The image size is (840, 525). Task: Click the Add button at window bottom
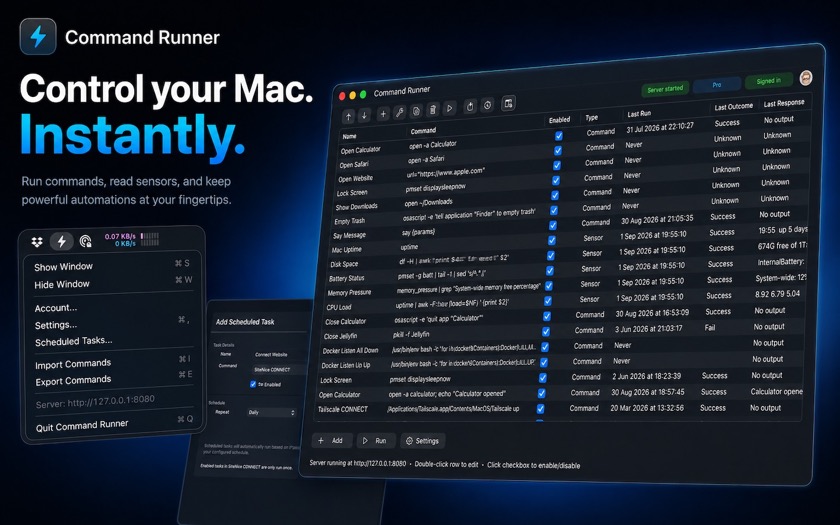(332, 440)
